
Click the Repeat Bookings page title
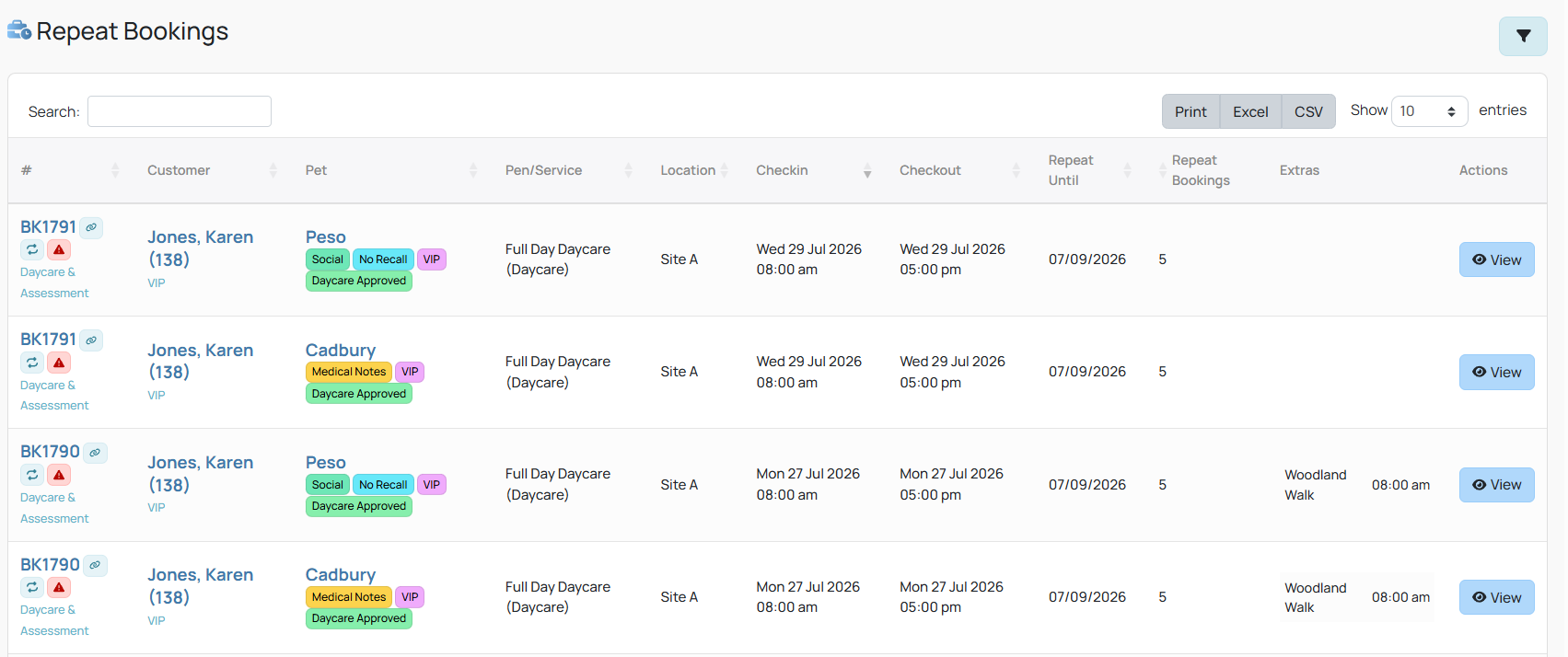pyautogui.click(x=132, y=31)
